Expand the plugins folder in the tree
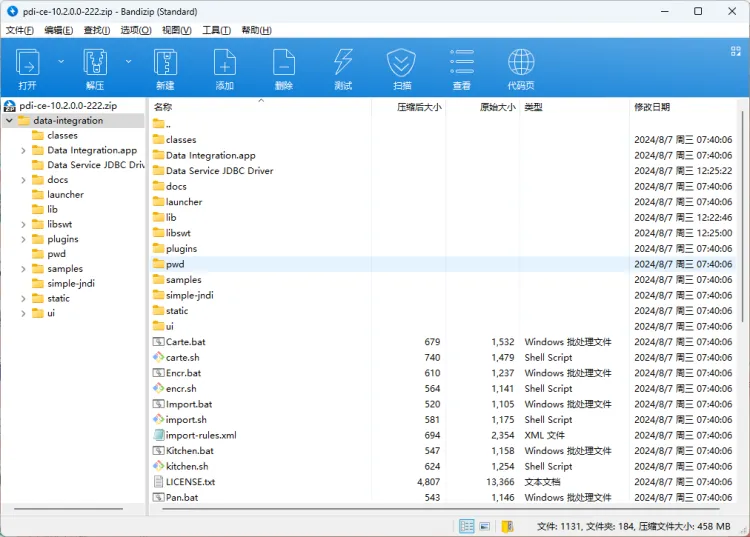The width and height of the screenshot is (750, 537). 23,239
